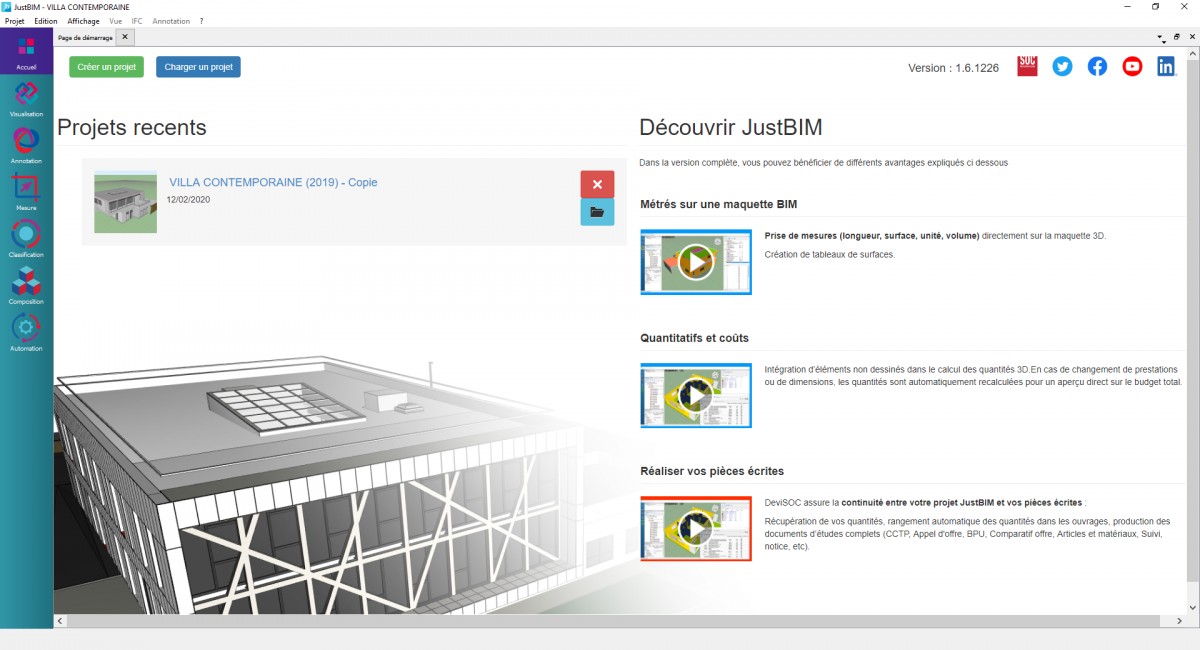Click the float document window button
Viewport: 1200px width, 650px height.
tap(1176, 37)
